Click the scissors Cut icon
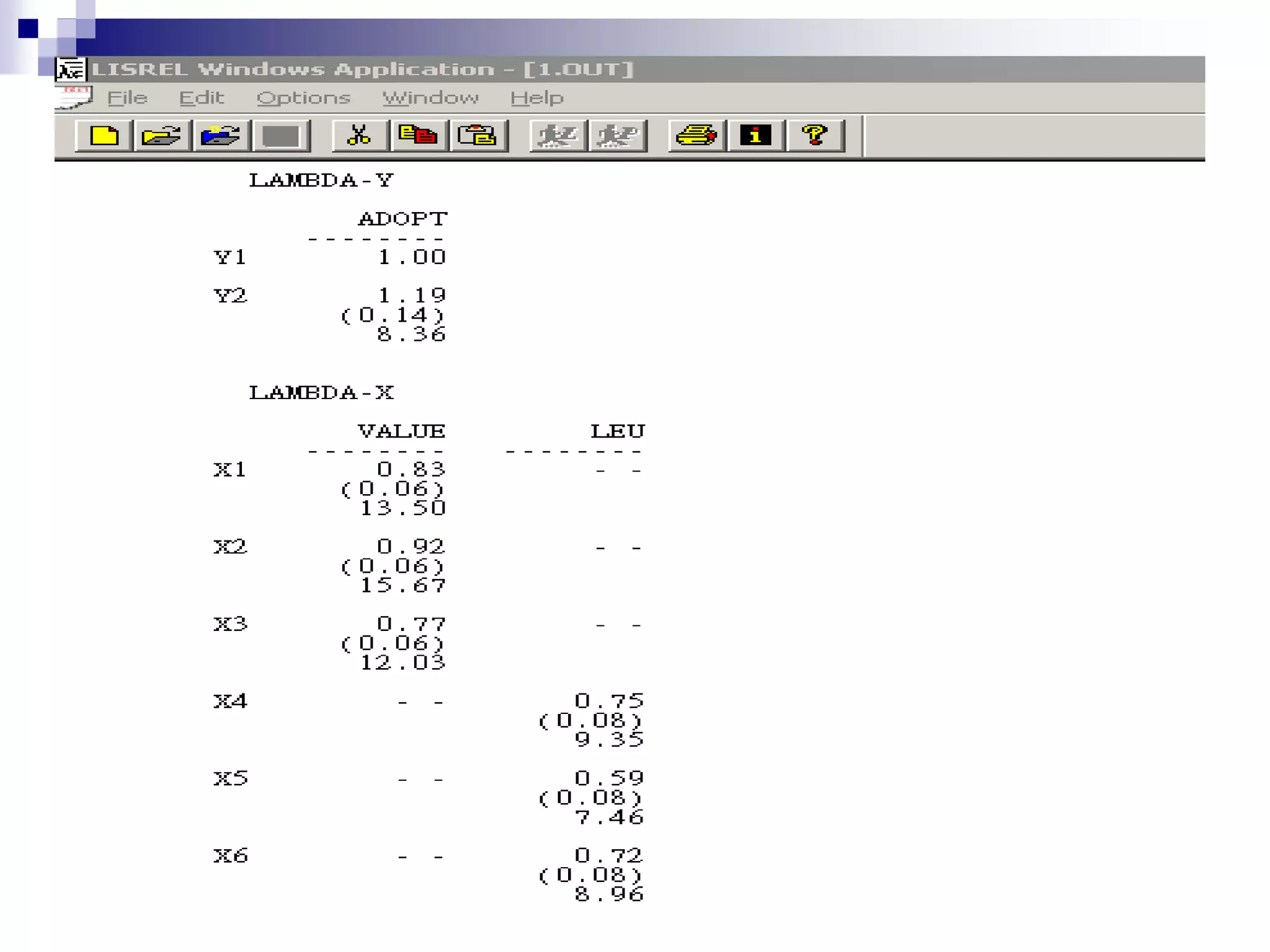The height and width of the screenshot is (952, 1270). click(359, 136)
